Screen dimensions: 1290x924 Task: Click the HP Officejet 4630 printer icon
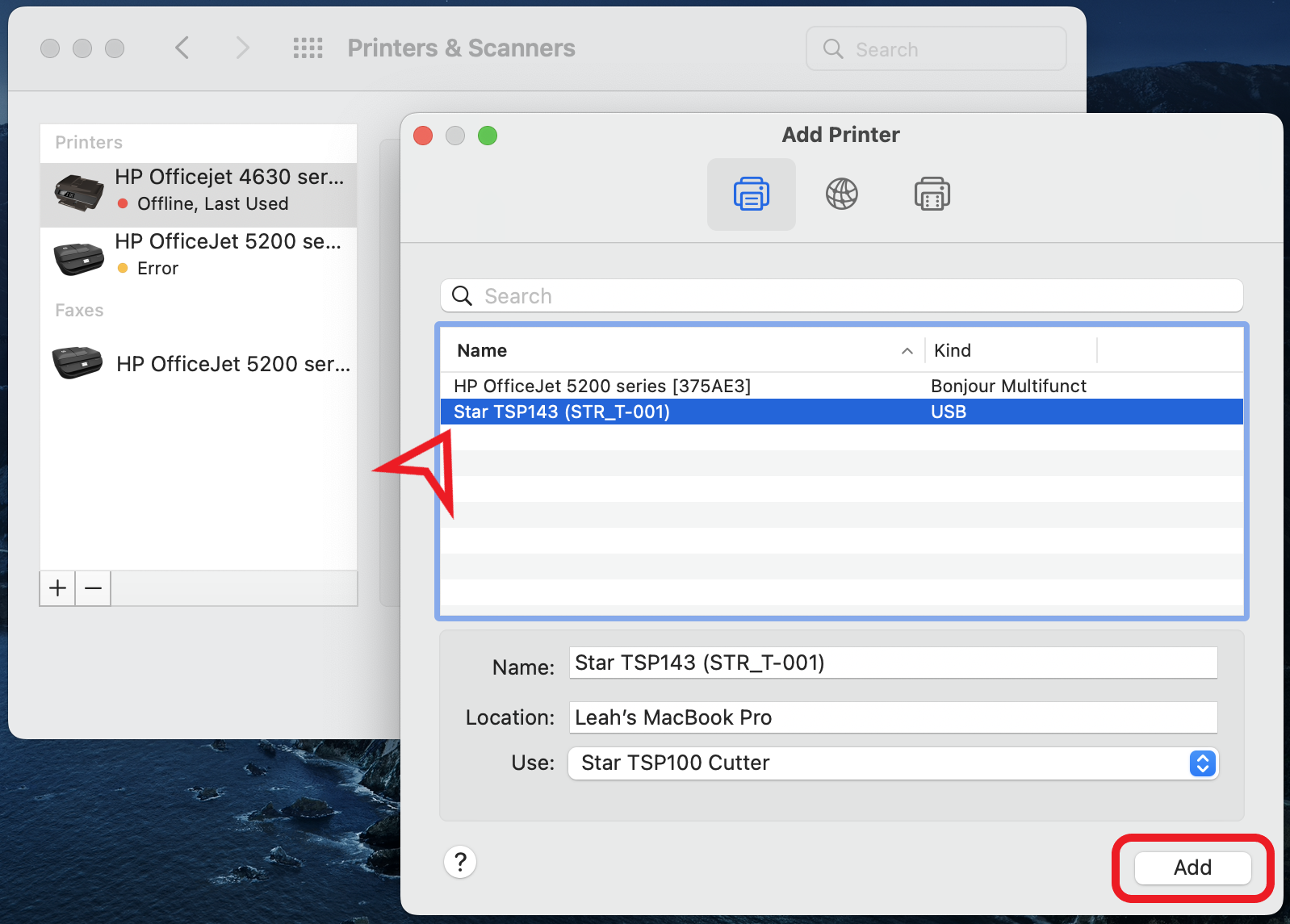[x=78, y=192]
